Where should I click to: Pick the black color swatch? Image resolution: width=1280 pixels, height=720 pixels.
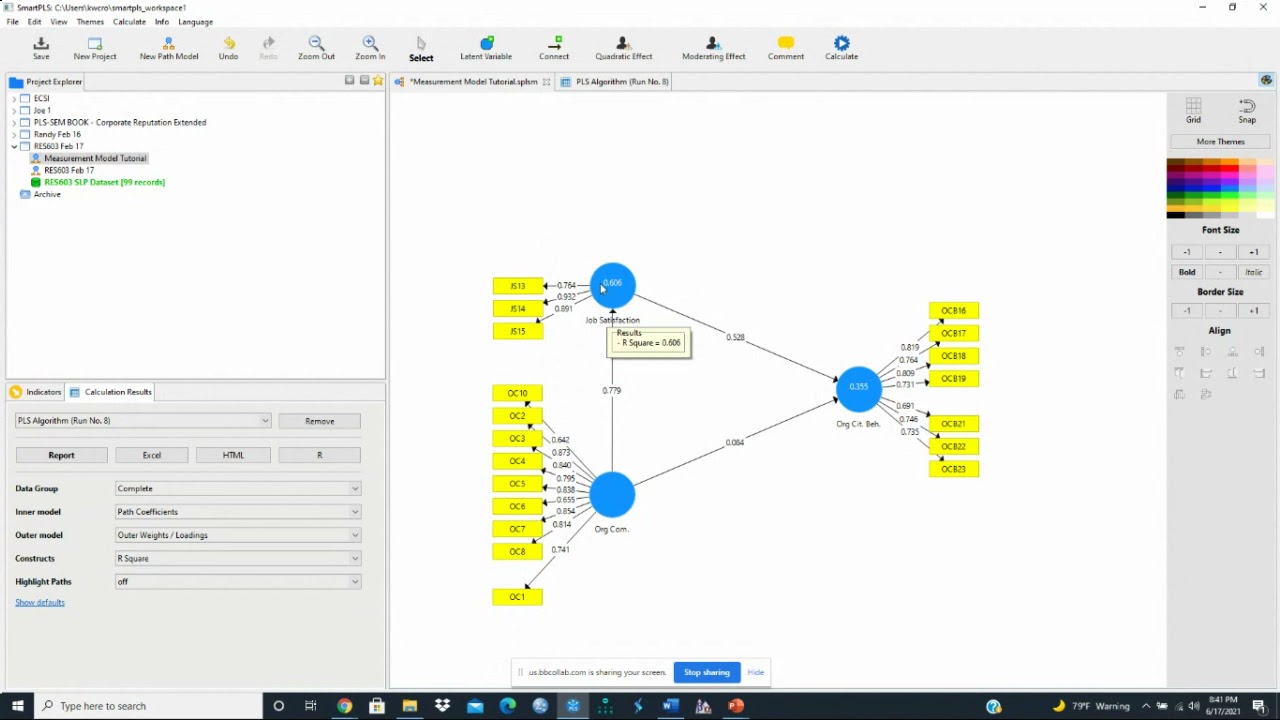(x=1175, y=214)
